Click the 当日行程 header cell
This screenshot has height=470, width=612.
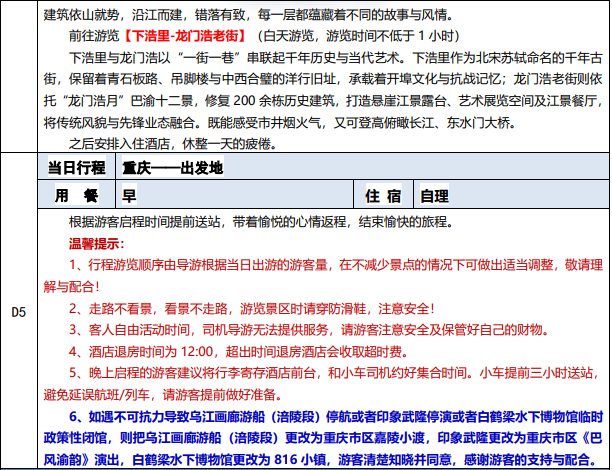tap(75, 165)
